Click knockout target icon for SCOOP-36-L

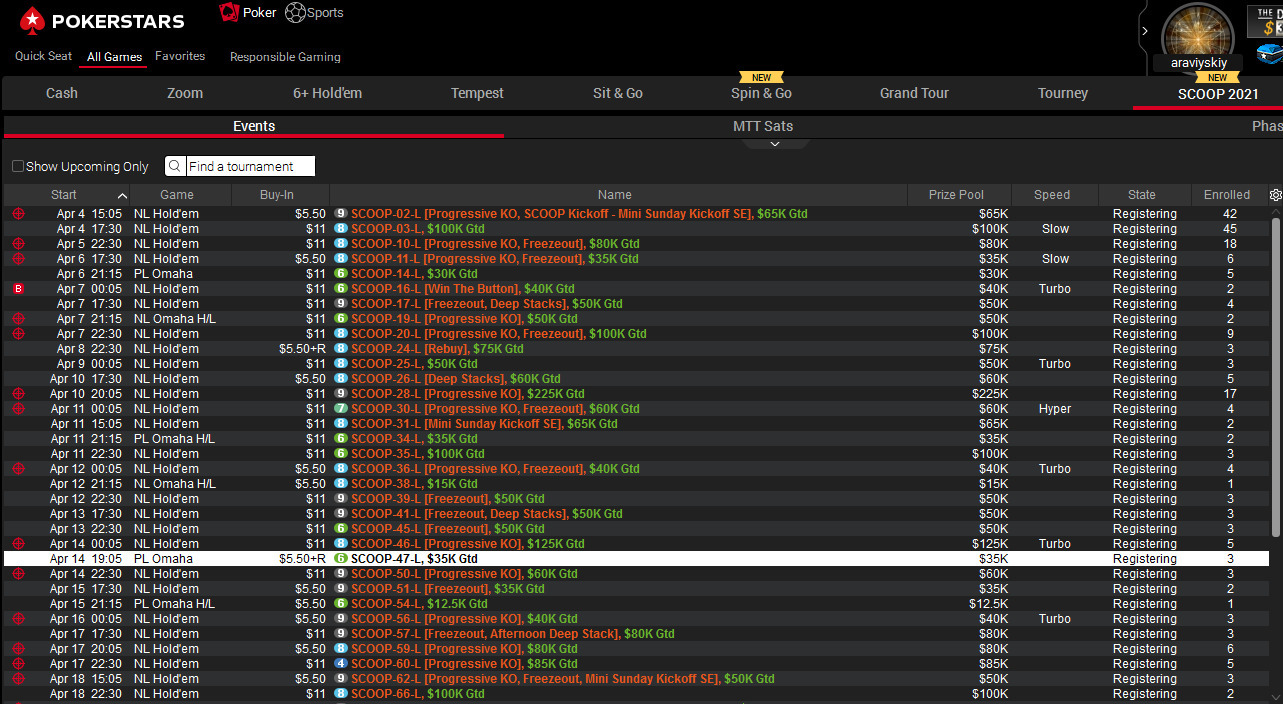[x=18, y=469]
